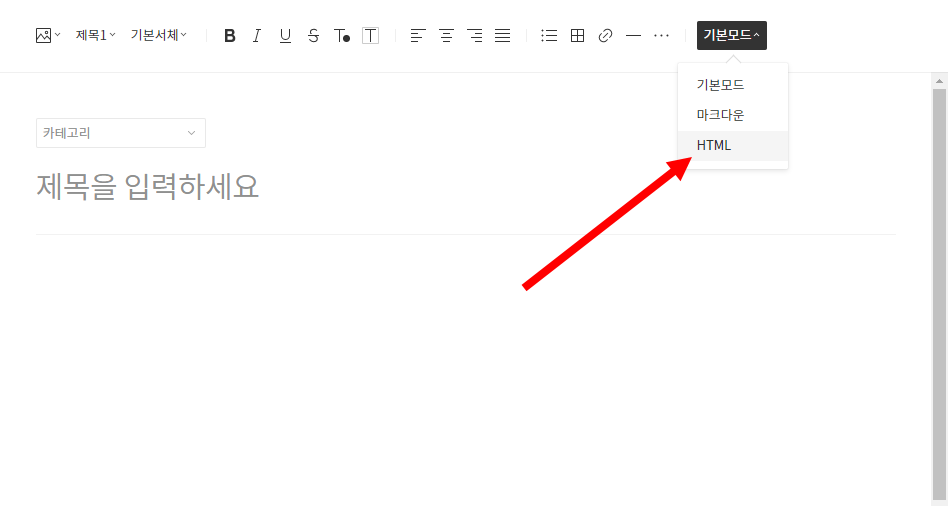Click the vertical scrollbar thumb
948x506 pixels.
(939, 295)
